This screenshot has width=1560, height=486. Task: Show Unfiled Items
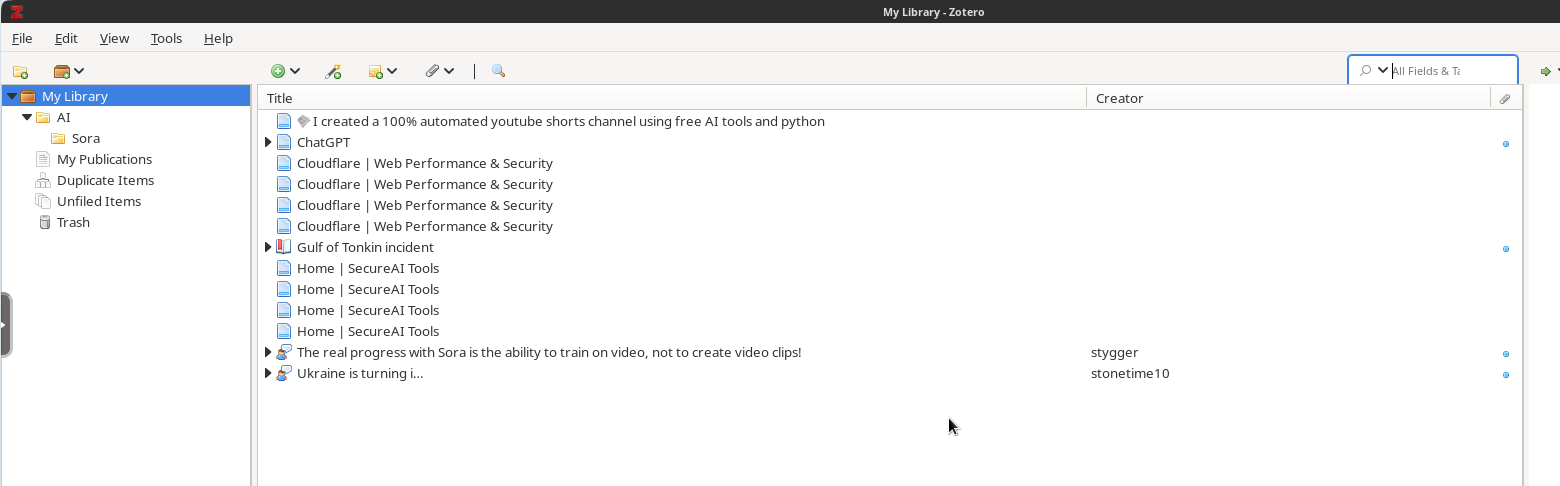click(98, 201)
